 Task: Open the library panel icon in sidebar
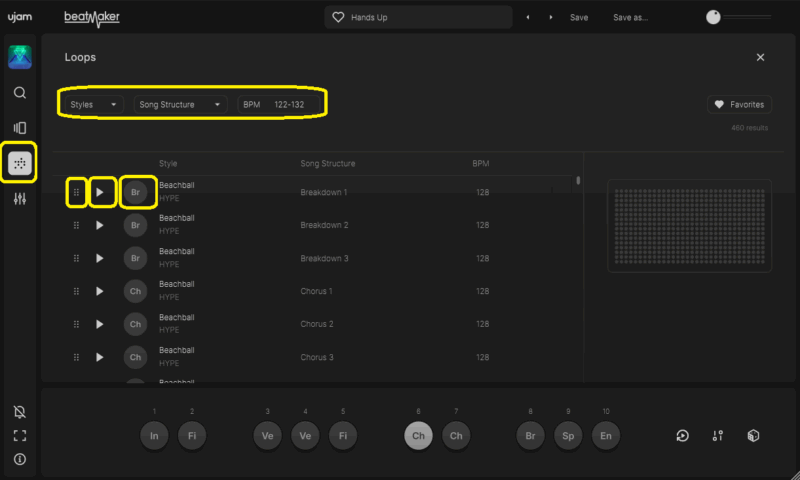[19, 128]
